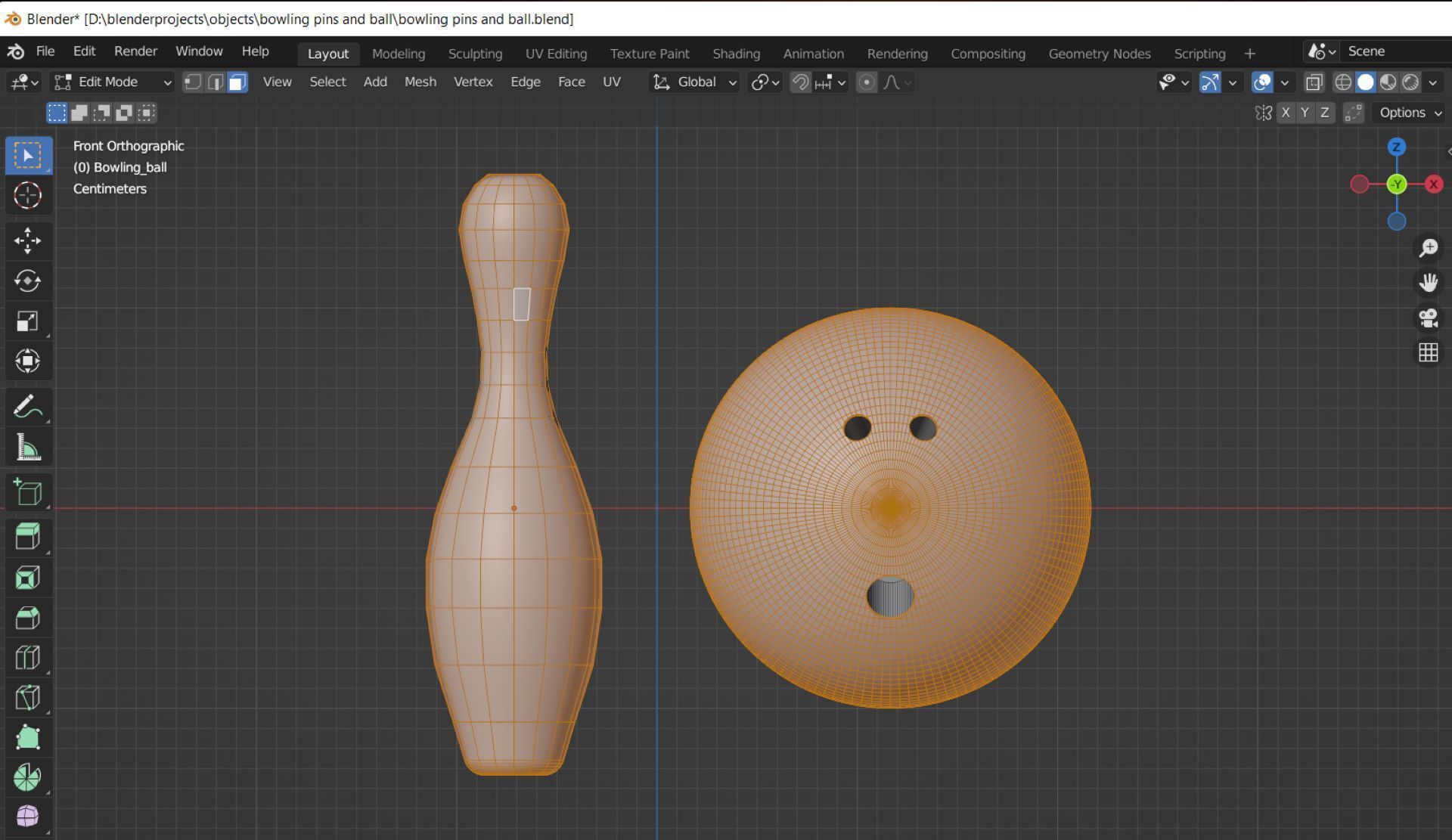This screenshot has width=1452, height=840.
Task: Open snapping options dropdown
Action: (x=832, y=82)
